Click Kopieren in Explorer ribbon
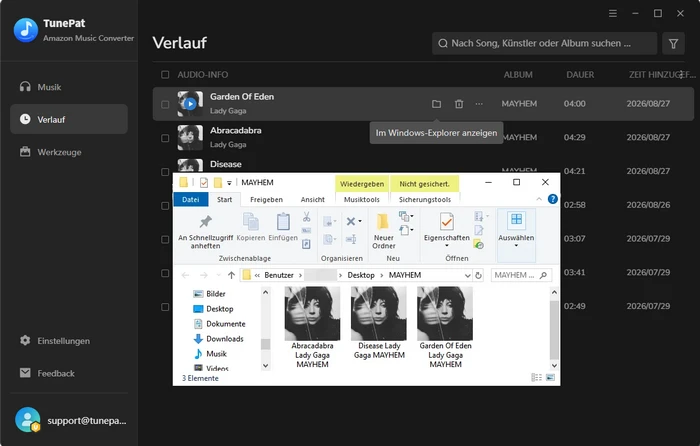The width and height of the screenshot is (700, 446). point(250,227)
